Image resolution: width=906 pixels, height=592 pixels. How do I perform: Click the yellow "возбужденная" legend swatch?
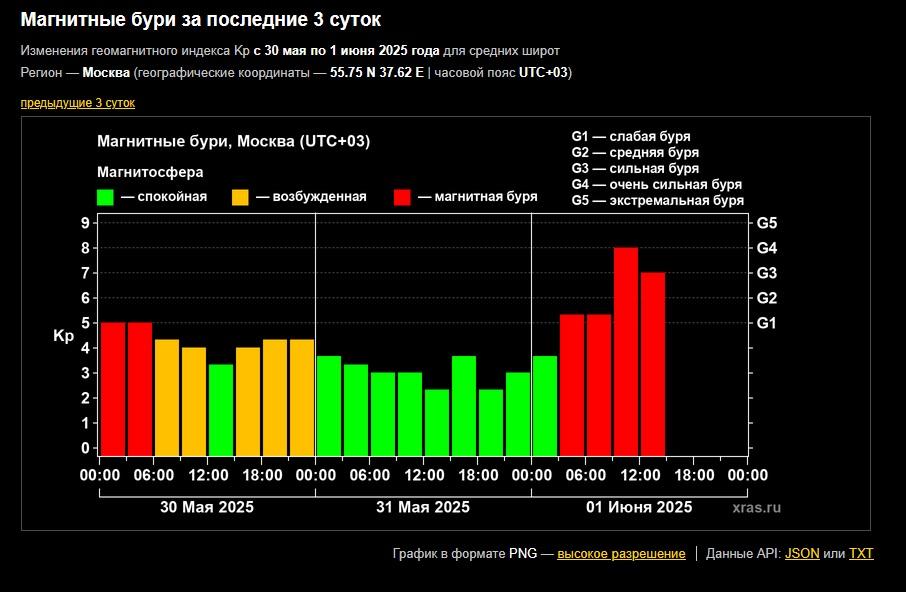tap(240, 198)
